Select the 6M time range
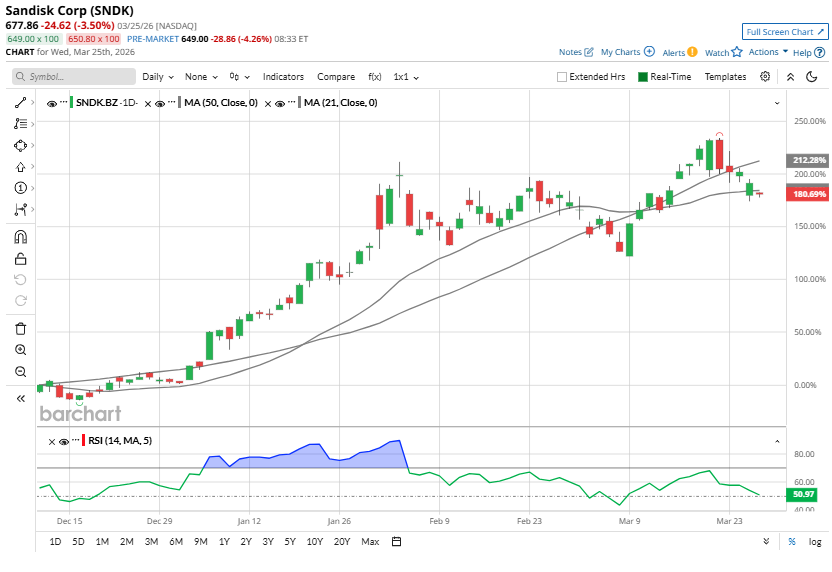Image resolution: width=832 pixels, height=572 pixels. pyautogui.click(x=176, y=542)
